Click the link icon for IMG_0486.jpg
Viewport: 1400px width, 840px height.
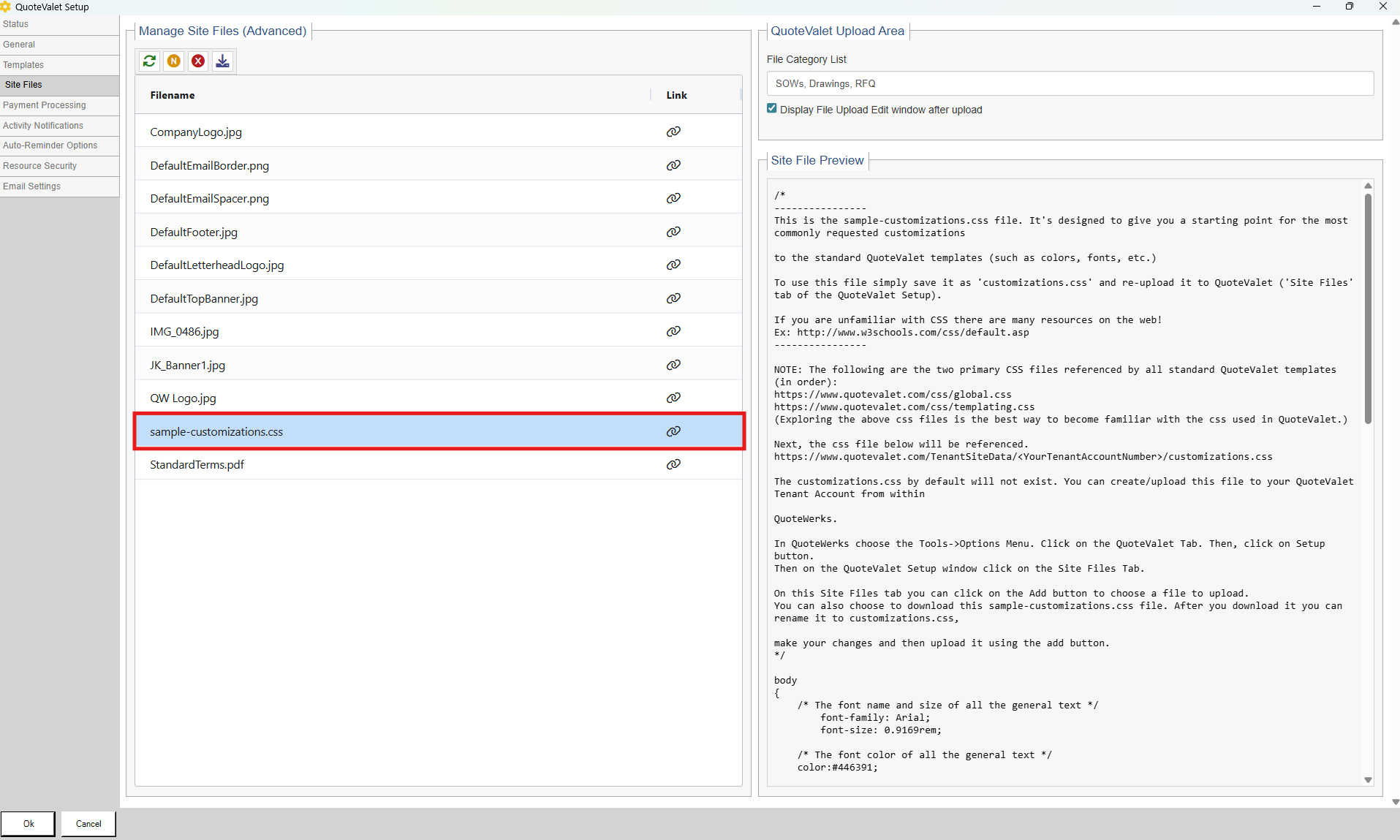[673, 331]
